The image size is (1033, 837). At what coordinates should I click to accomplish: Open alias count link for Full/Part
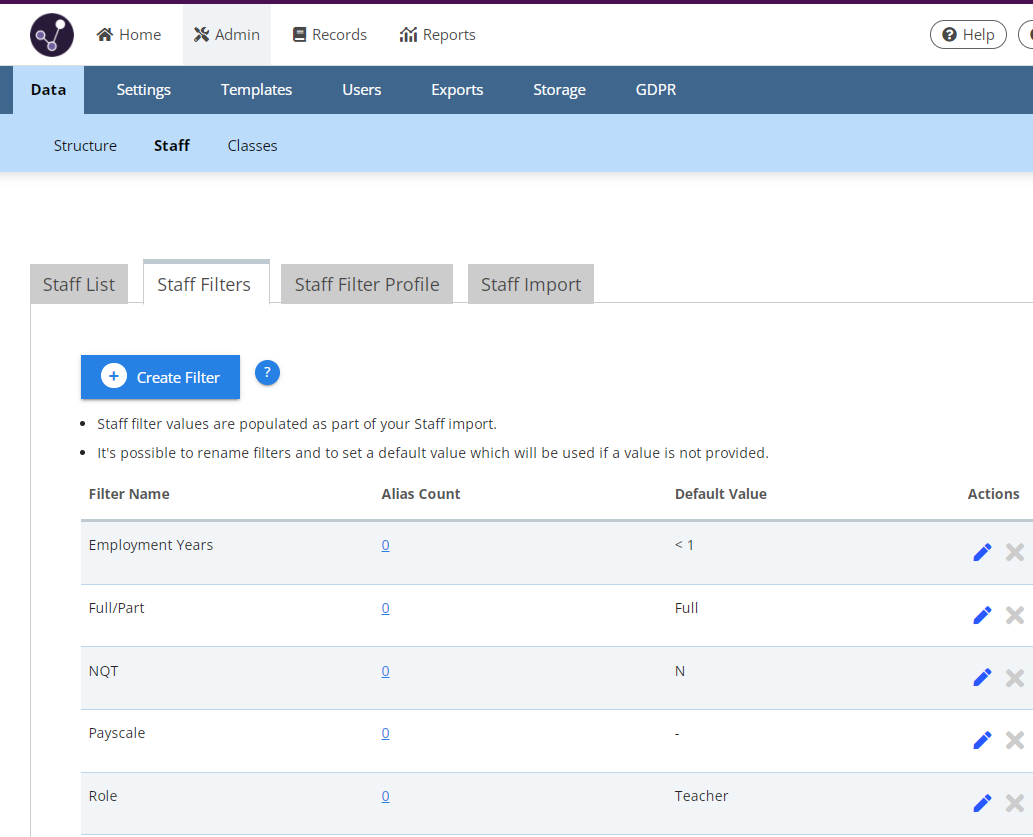coord(385,608)
